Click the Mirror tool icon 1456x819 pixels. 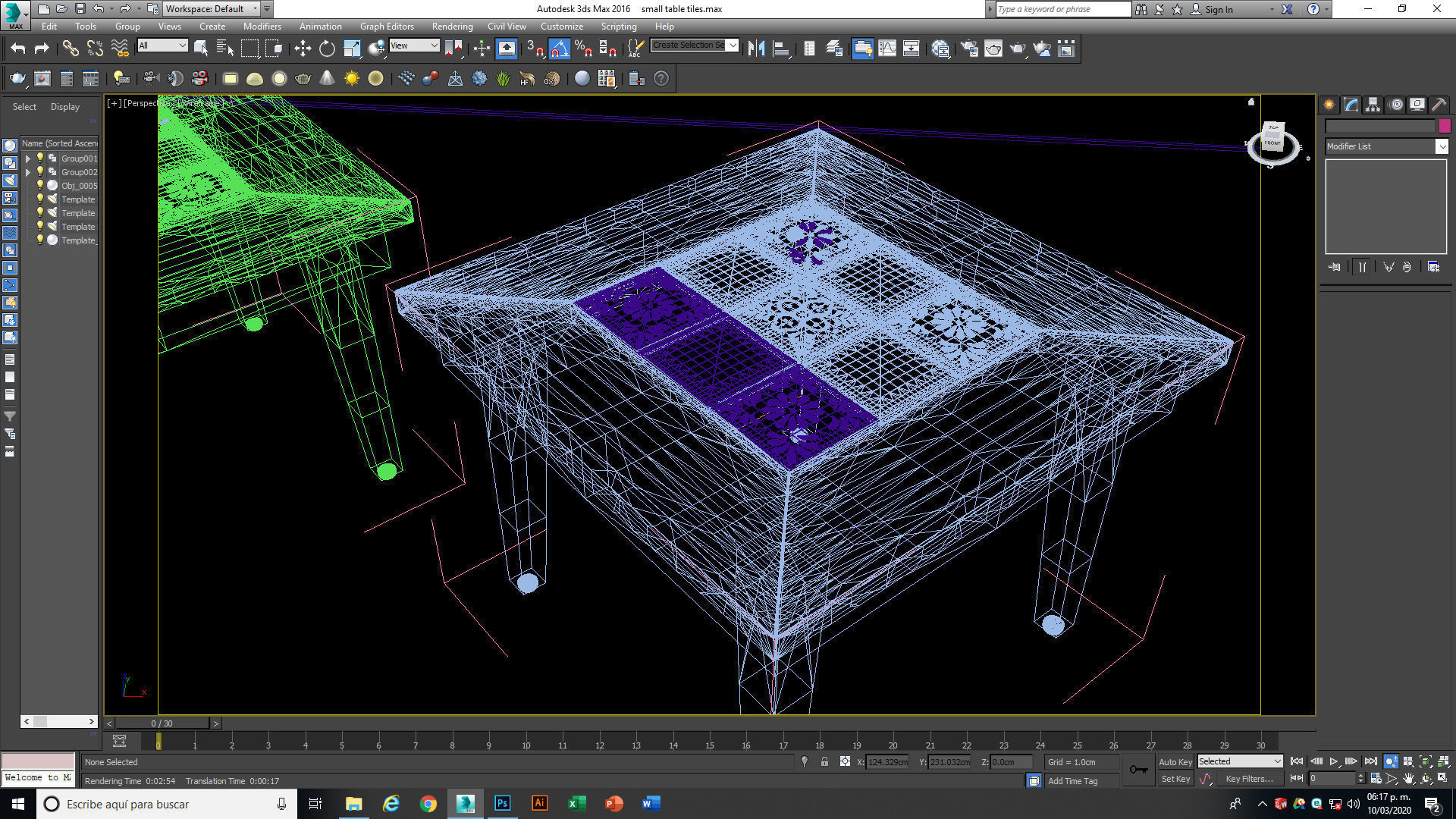coord(756,49)
